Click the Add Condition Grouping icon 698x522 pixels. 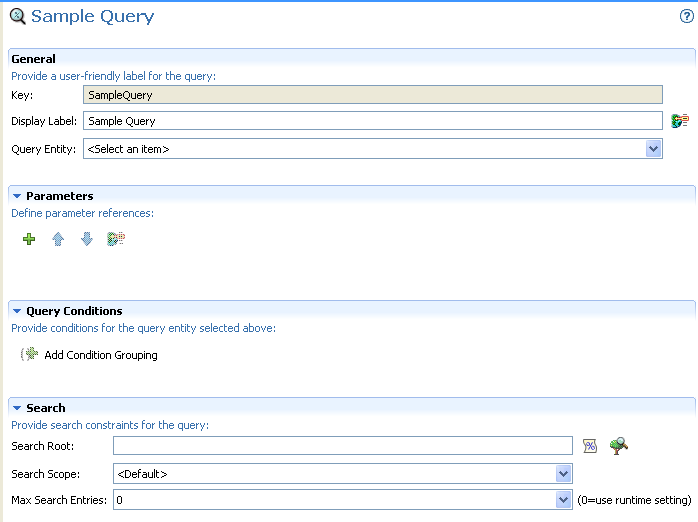coord(30,354)
